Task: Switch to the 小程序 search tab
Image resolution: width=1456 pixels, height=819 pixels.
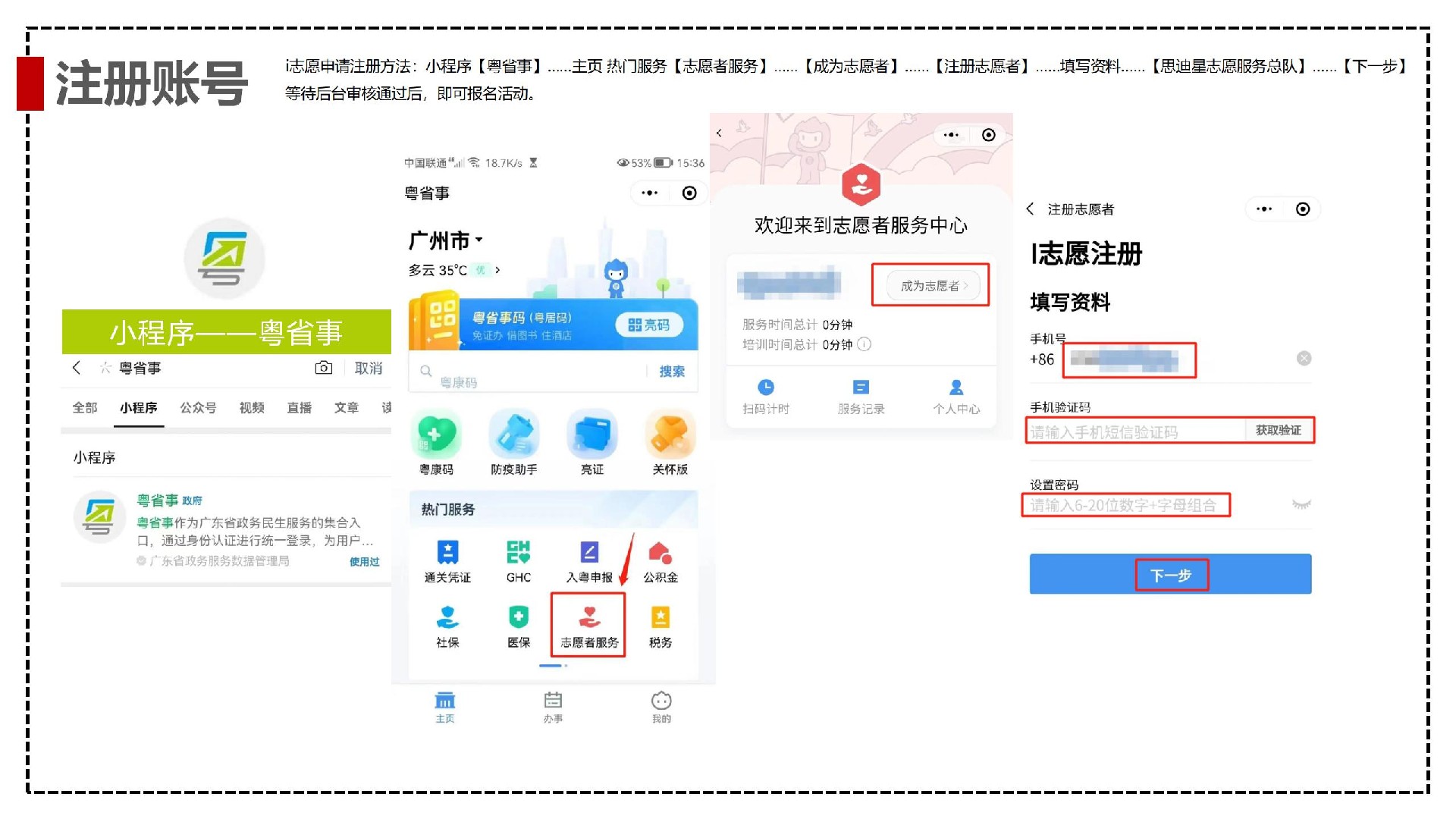Action: (139, 408)
